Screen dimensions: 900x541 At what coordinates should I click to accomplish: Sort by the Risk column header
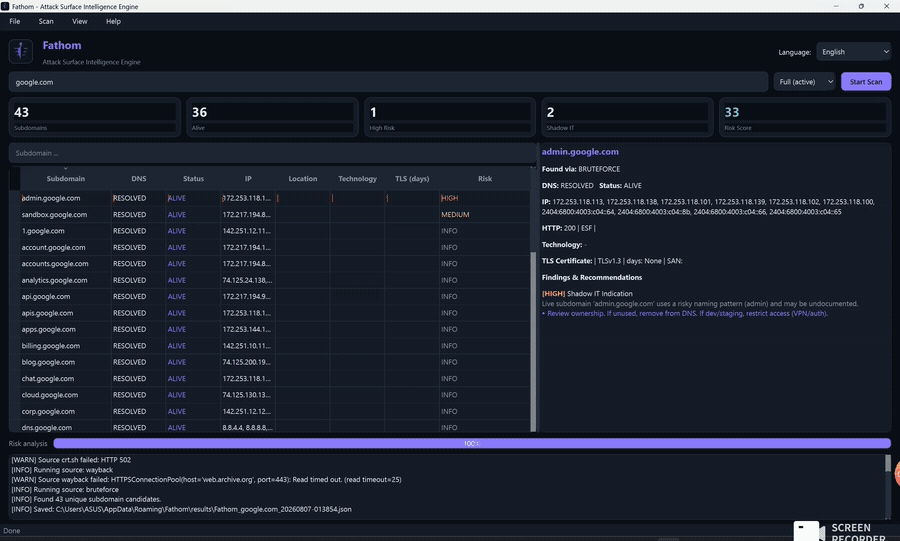484,178
